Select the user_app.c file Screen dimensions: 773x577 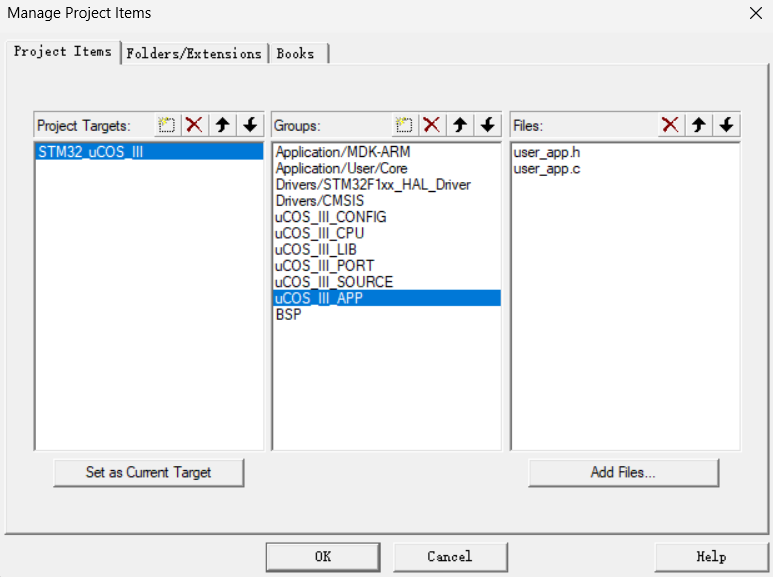pyautogui.click(x=625, y=169)
